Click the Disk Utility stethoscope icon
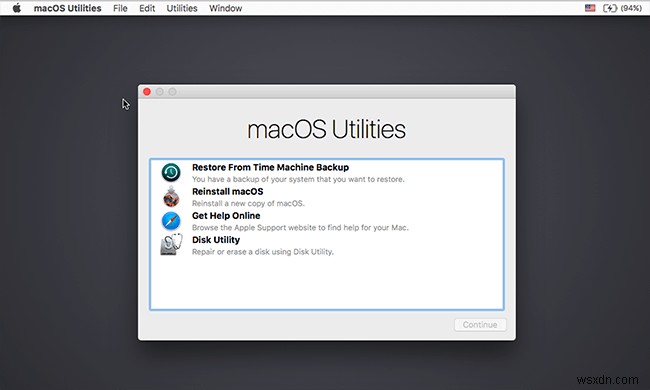 tap(171, 245)
